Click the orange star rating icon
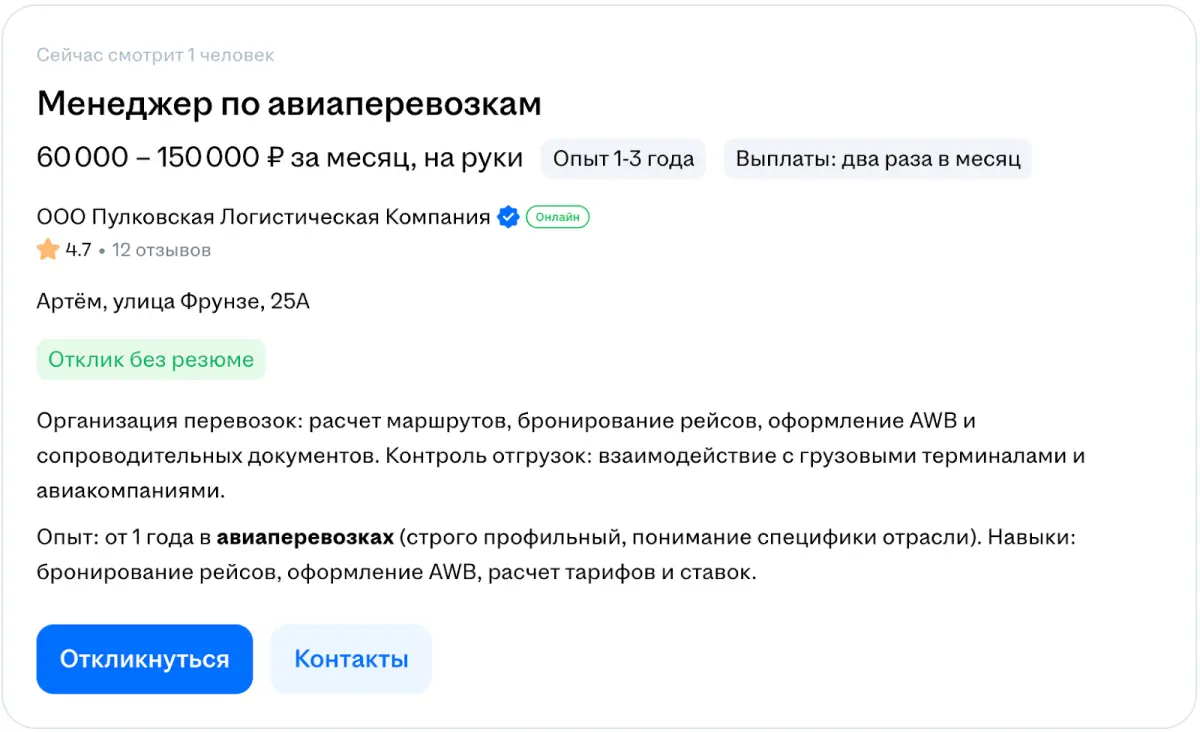1200x732 pixels. tap(48, 250)
